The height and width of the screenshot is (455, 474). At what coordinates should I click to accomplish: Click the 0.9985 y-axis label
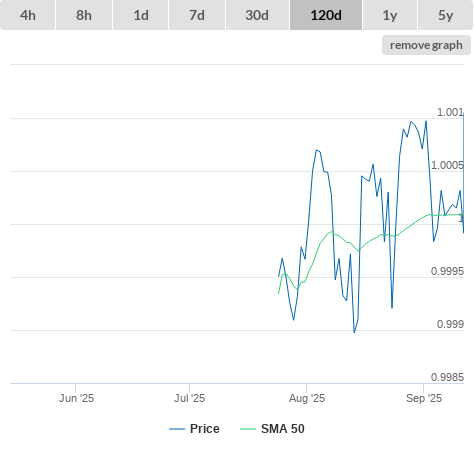(447, 377)
